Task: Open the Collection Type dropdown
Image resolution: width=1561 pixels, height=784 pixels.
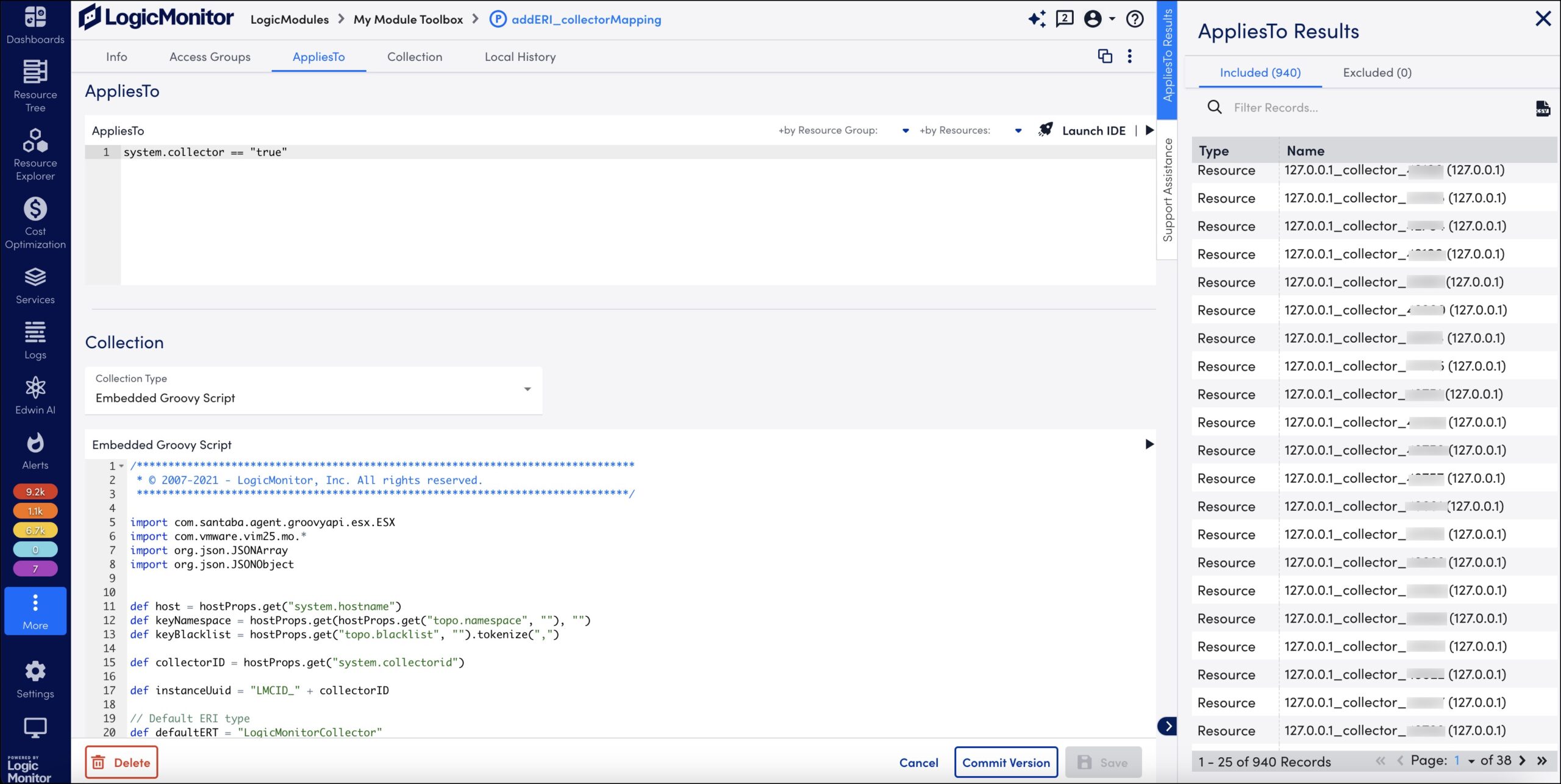Action: 313,390
